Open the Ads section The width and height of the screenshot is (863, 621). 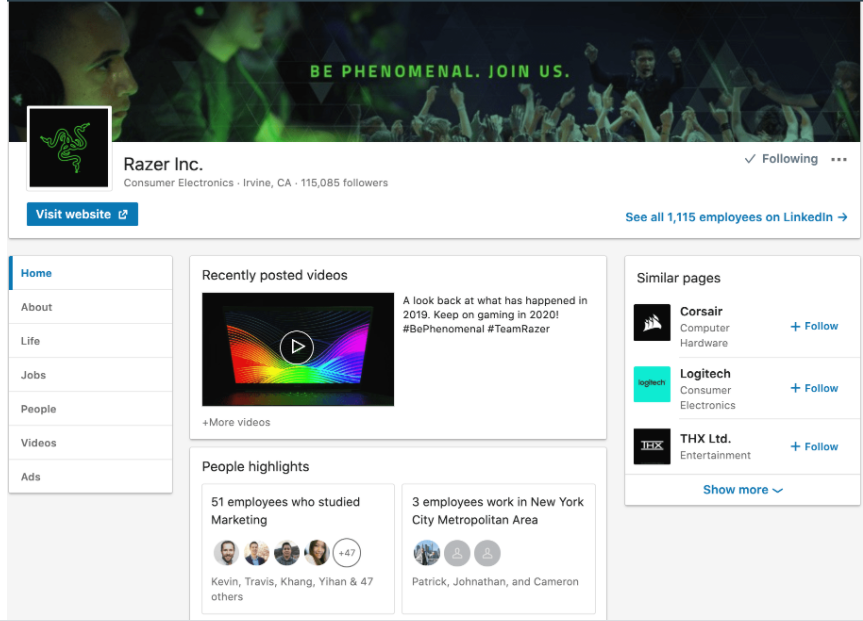point(91,477)
